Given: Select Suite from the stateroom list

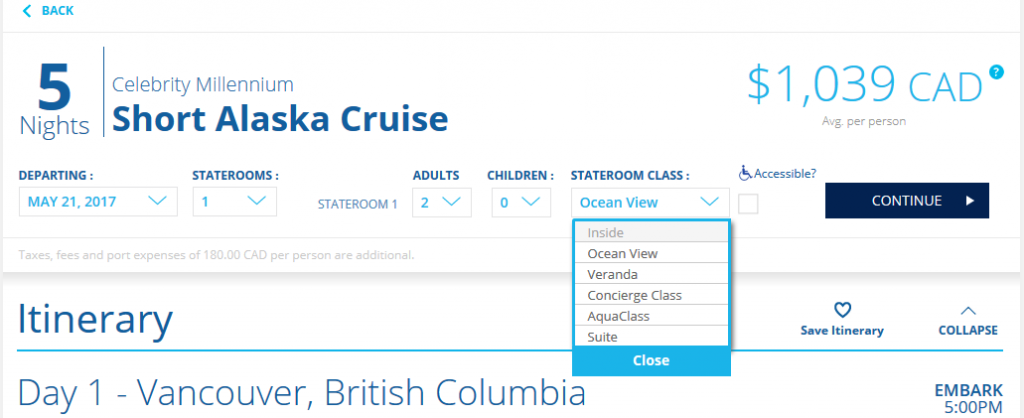Looking at the screenshot, I should coord(651,336).
